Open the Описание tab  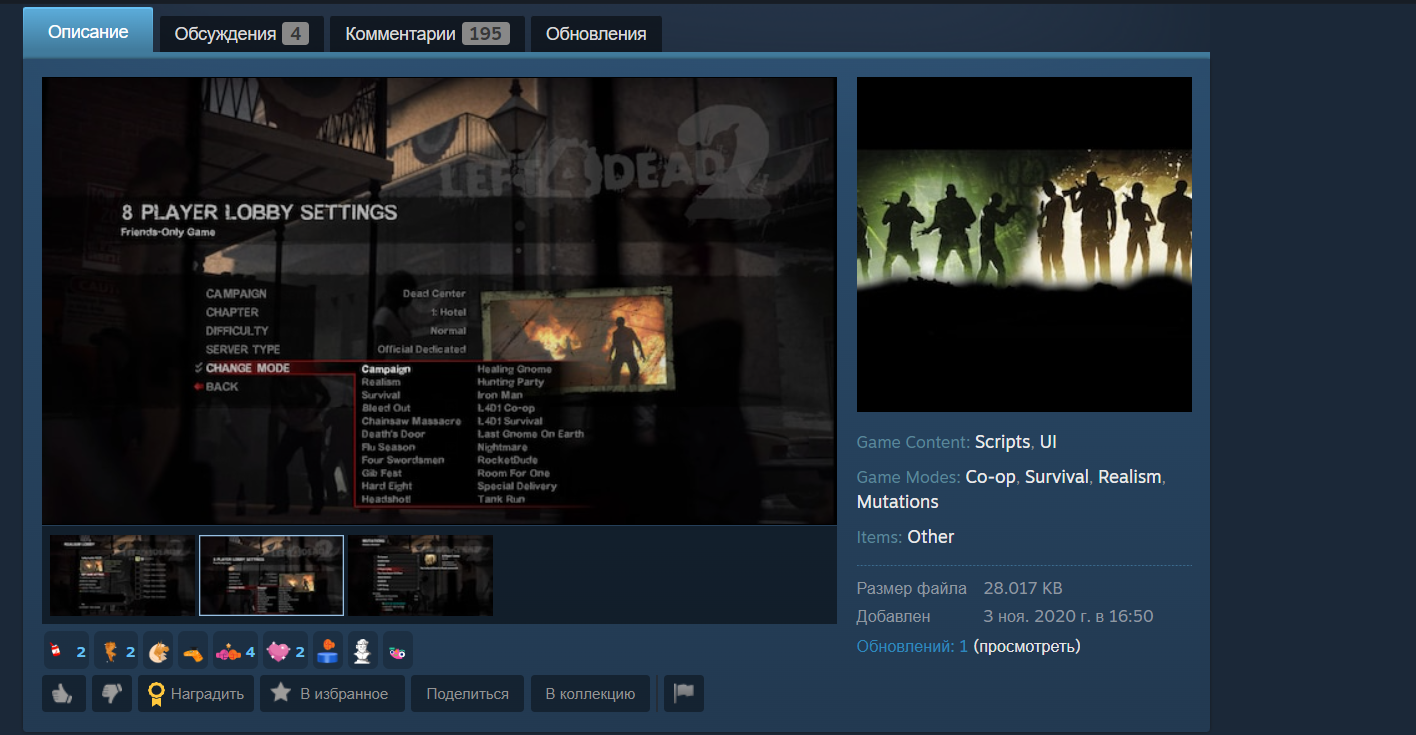coord(88,31)
